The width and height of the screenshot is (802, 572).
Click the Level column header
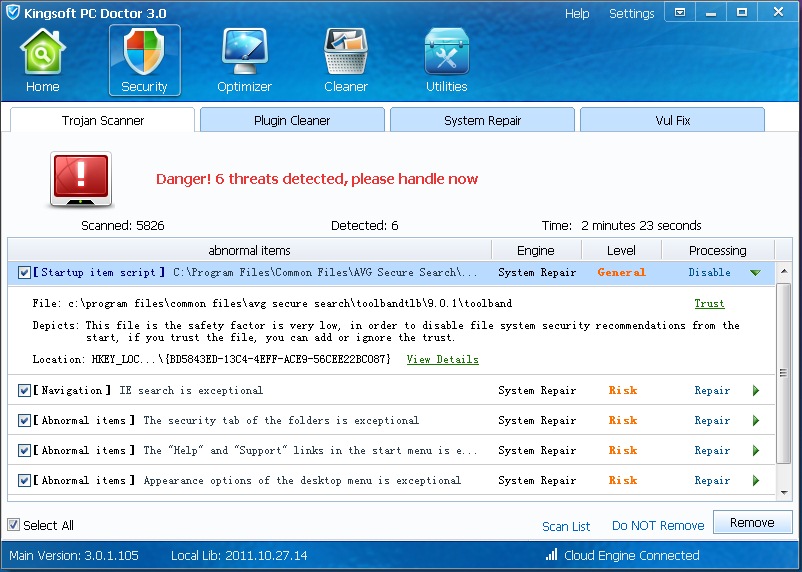[621, 250]
